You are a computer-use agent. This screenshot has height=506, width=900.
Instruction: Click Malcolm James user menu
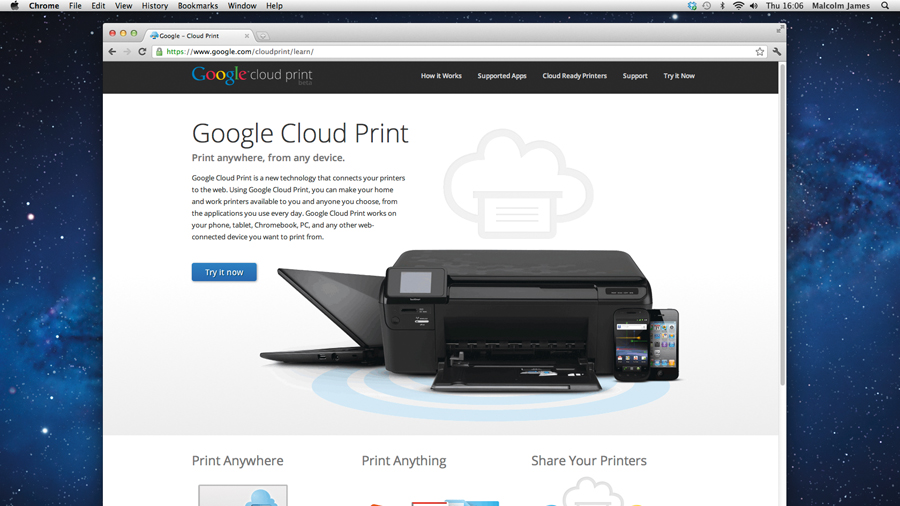[841, 6]
